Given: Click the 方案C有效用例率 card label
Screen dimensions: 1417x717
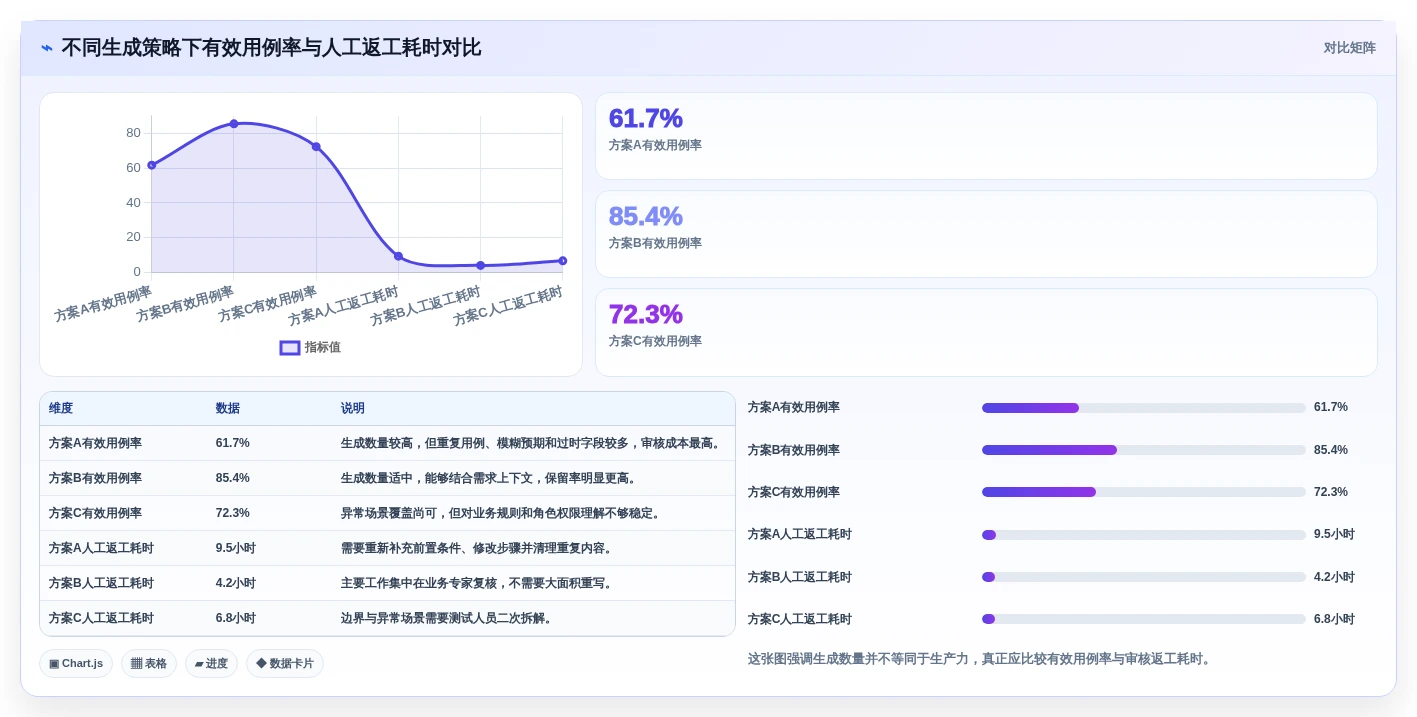Looking at the screenshot, I should [655, 341].
